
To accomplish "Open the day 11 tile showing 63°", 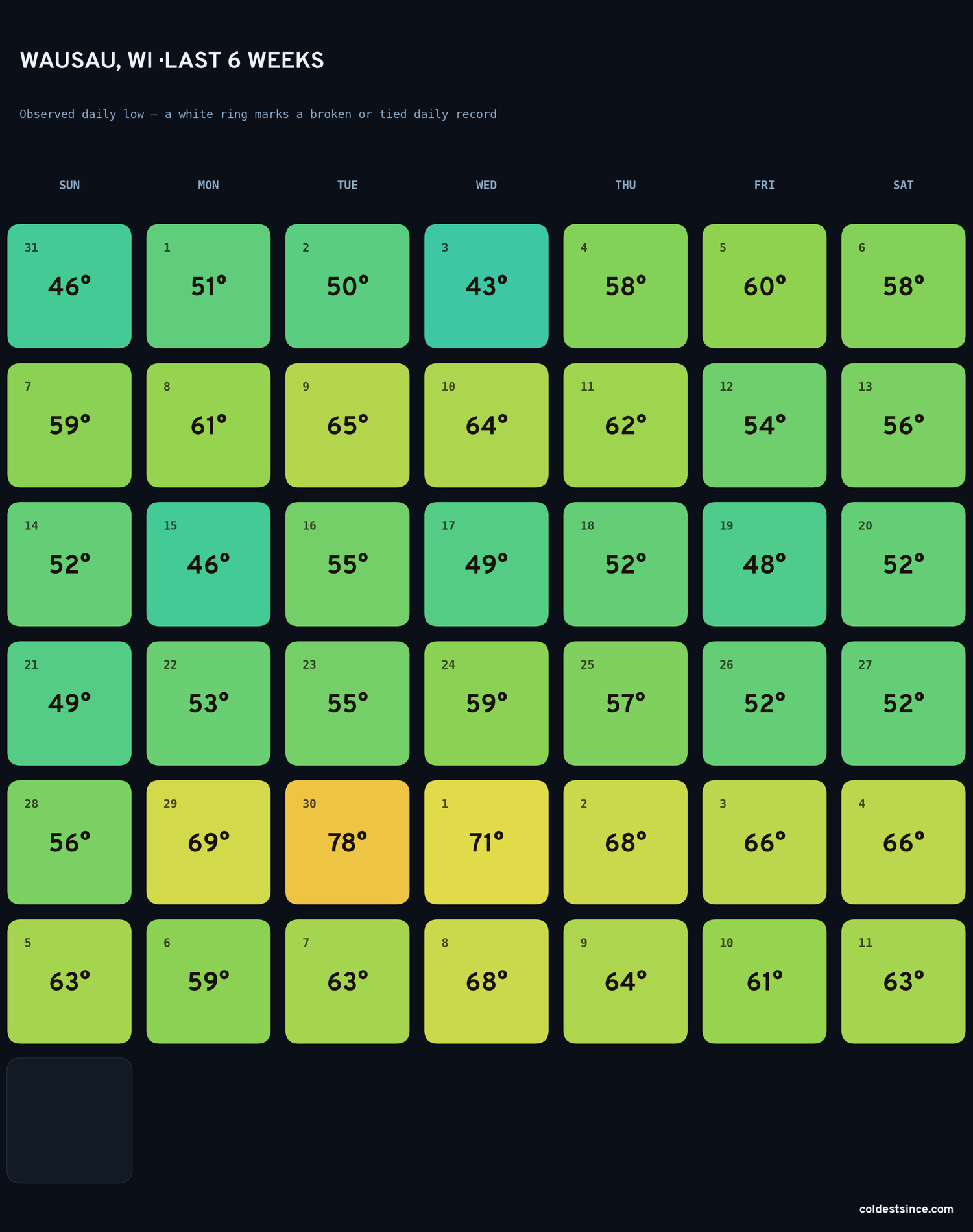I will point(903,981).
